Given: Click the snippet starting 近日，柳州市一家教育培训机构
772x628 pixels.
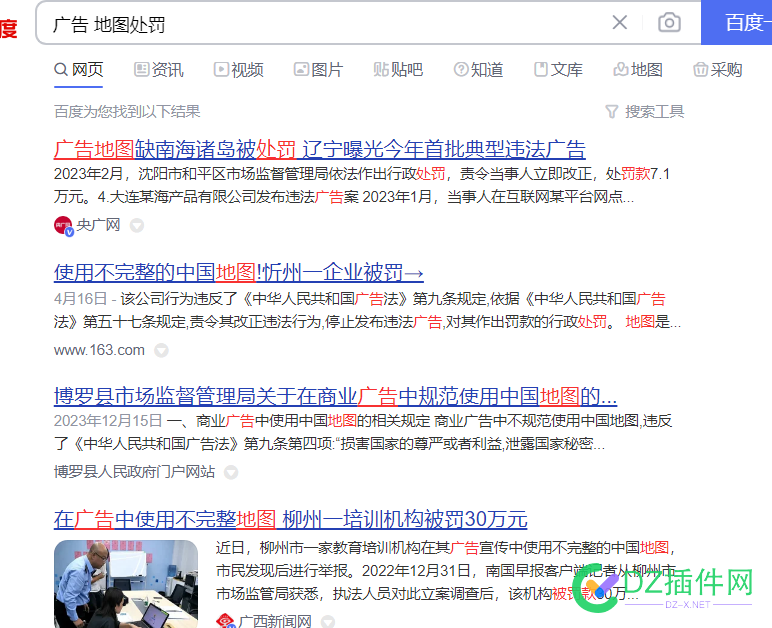Looking at the screenshot, I should pos(446,570).
